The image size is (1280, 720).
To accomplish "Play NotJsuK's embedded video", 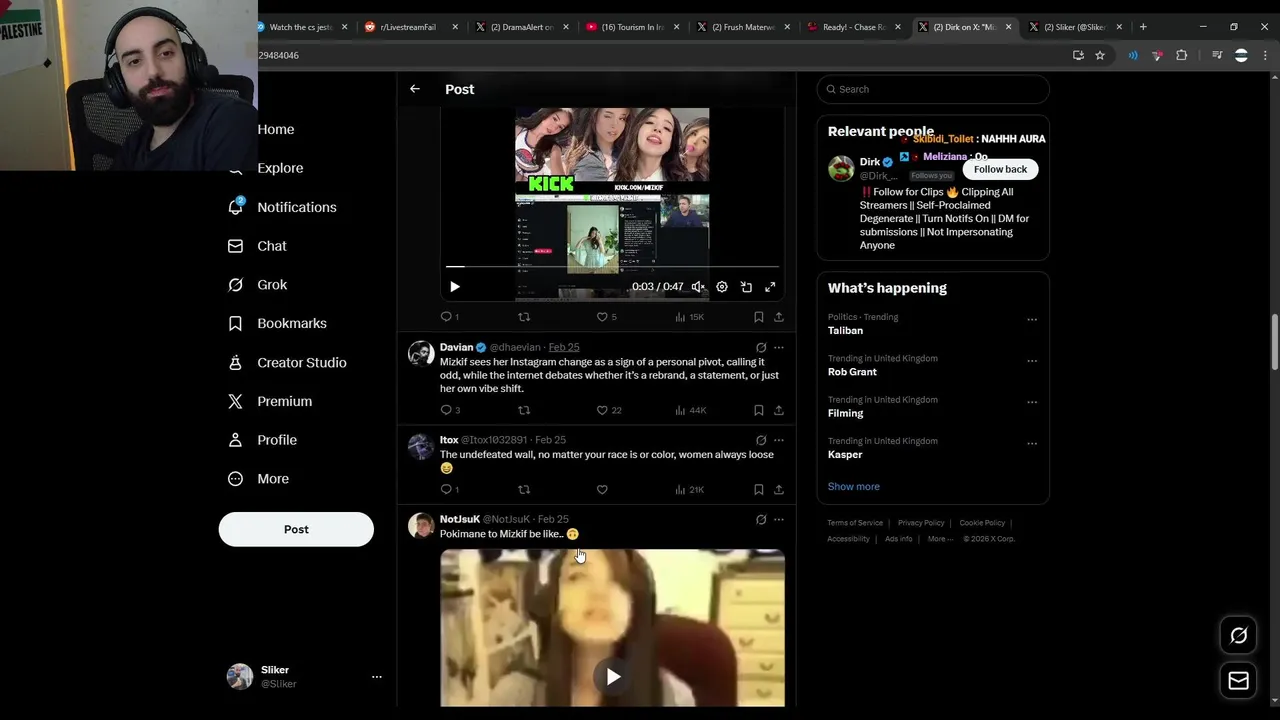I will (x=613, y=677).
